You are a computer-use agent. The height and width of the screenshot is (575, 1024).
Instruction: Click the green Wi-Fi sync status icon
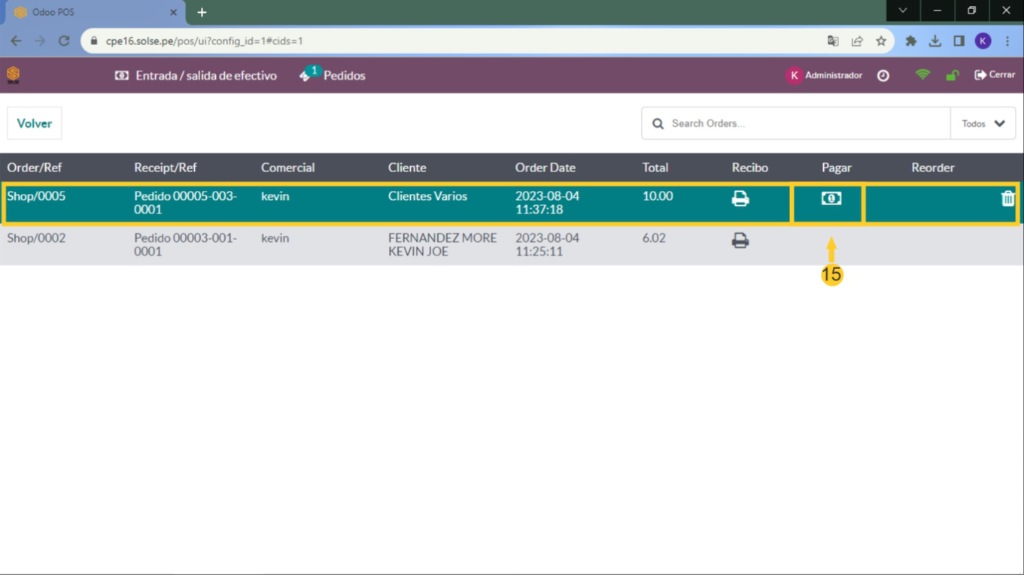922,75
